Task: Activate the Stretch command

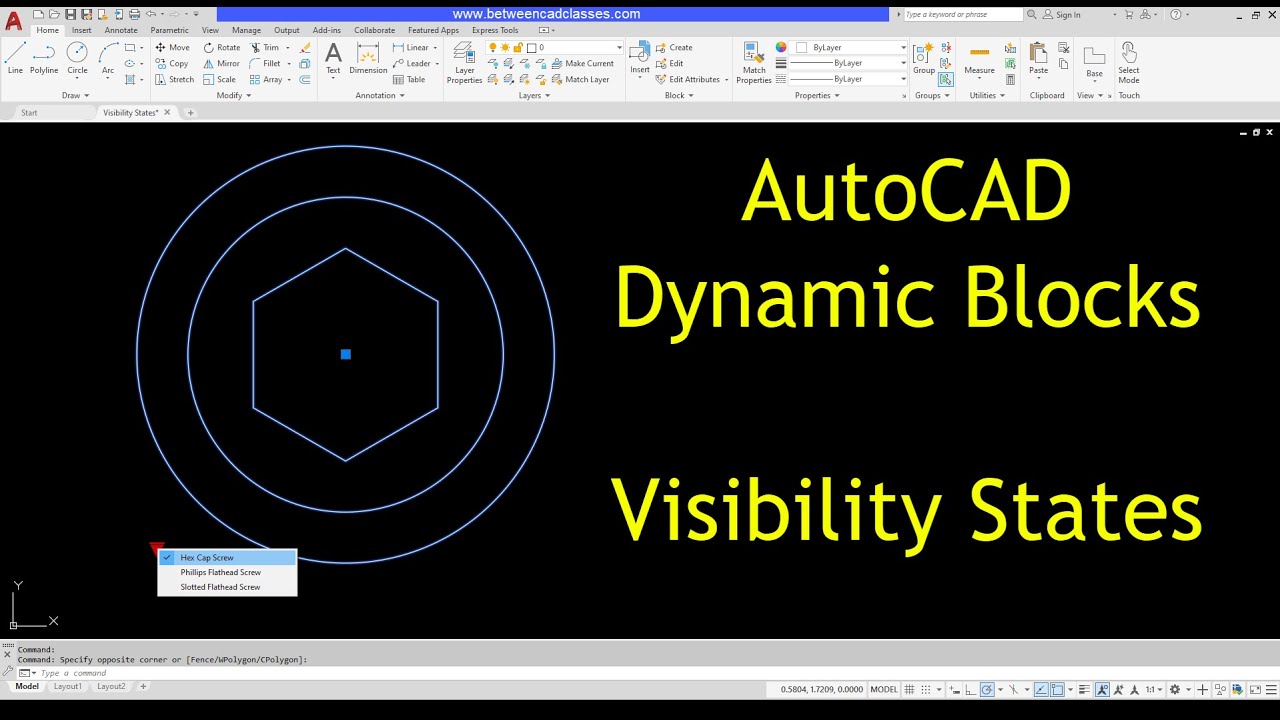Action: (174, 79)
